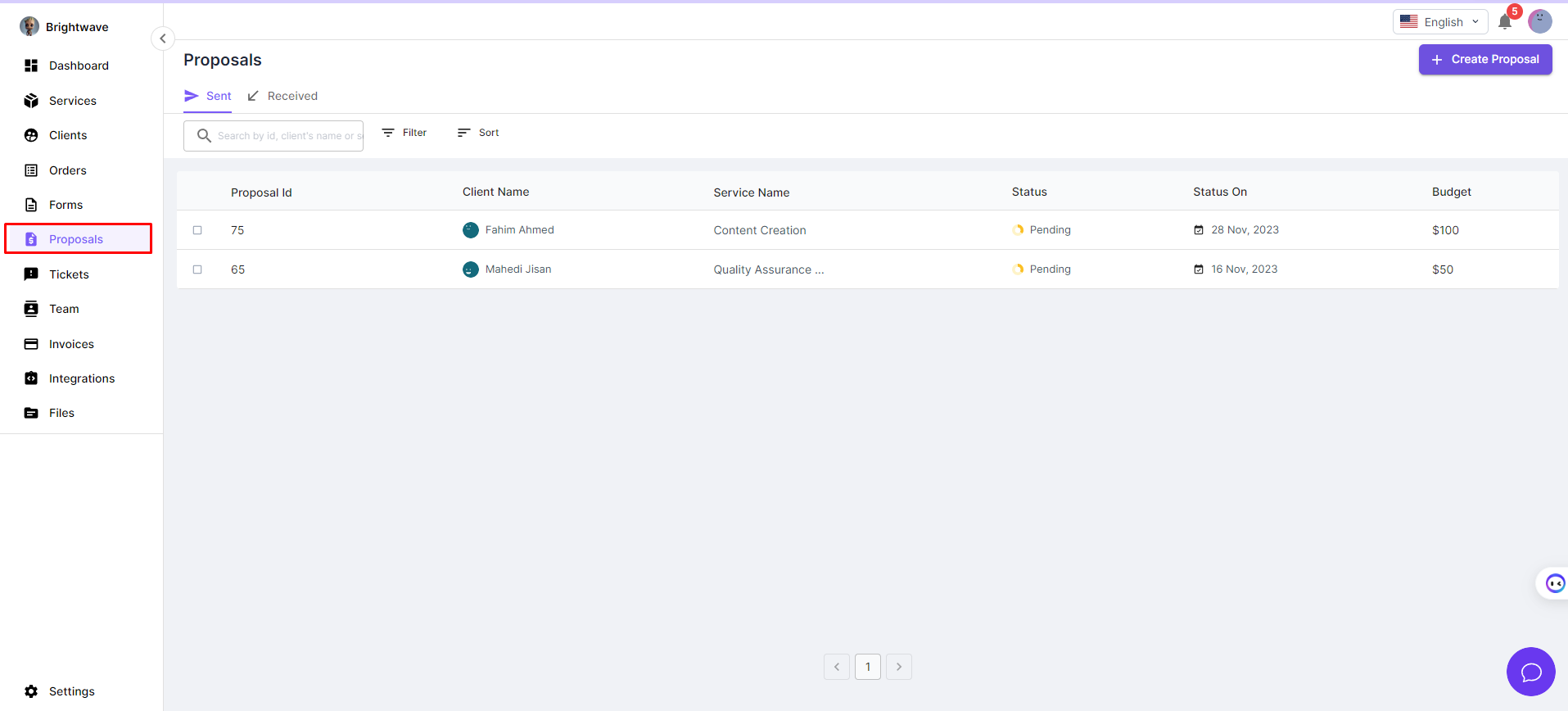Viewport: 1568px width, 711px height.
Task: Open Invoices in the sidebar
Action: pos(71,344)
